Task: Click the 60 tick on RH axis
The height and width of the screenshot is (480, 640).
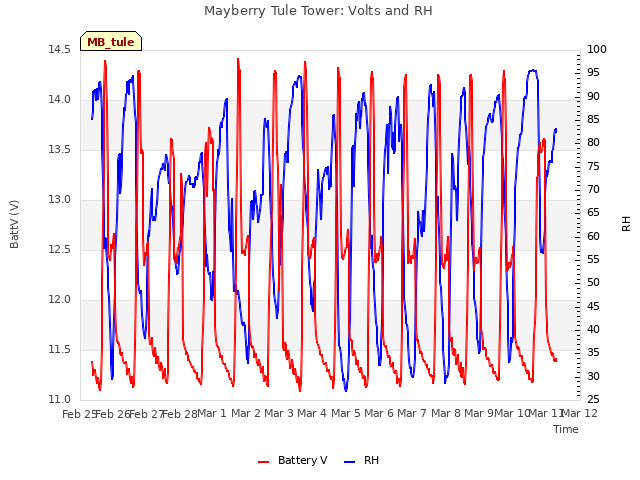Action: pyautogui.click(x=593, y=236)
